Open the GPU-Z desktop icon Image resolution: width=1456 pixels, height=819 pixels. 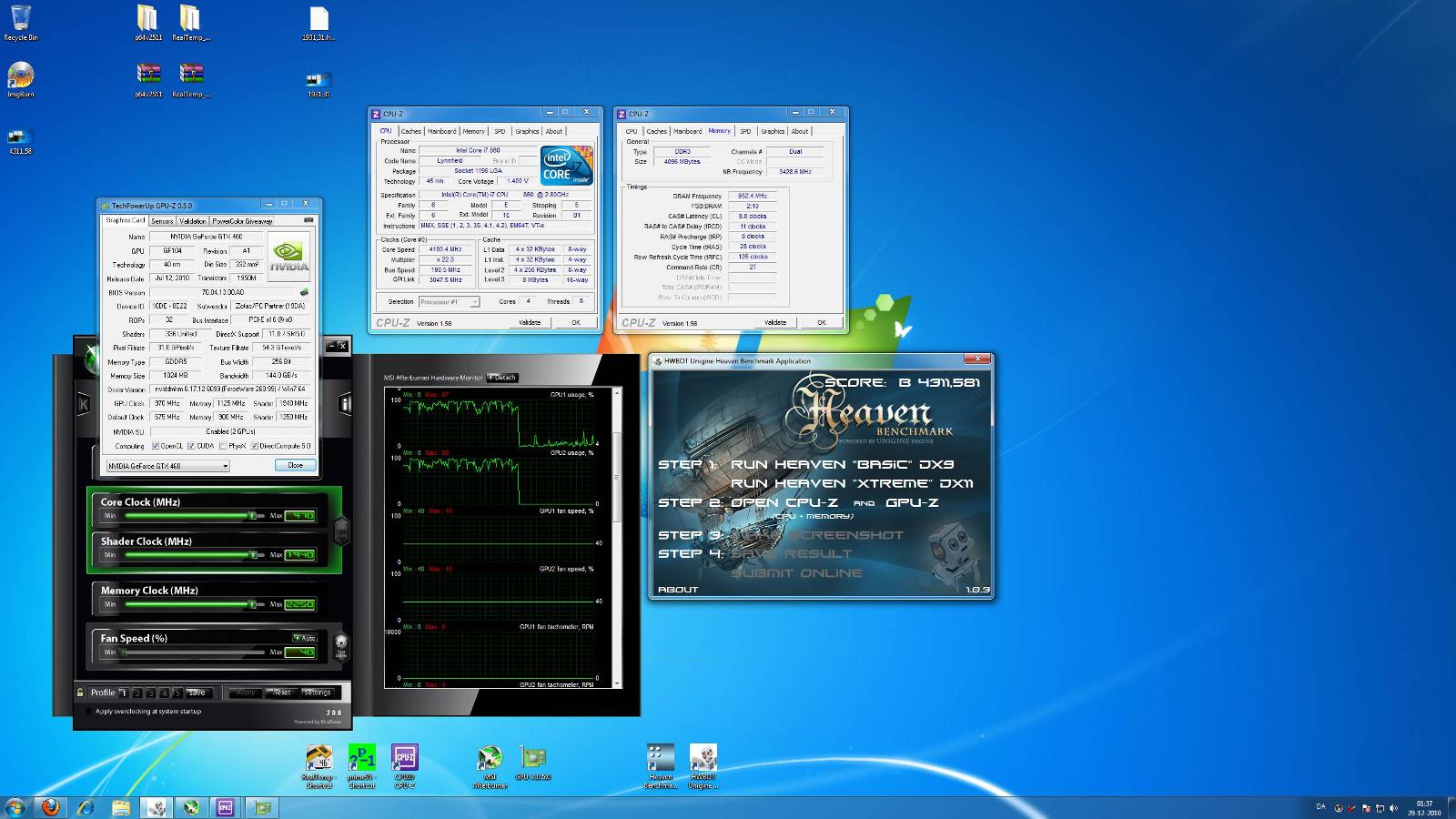532,763
